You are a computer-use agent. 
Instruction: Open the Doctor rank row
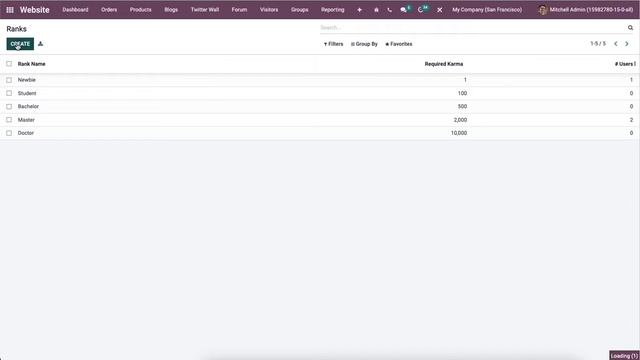[x=320, y=133]
